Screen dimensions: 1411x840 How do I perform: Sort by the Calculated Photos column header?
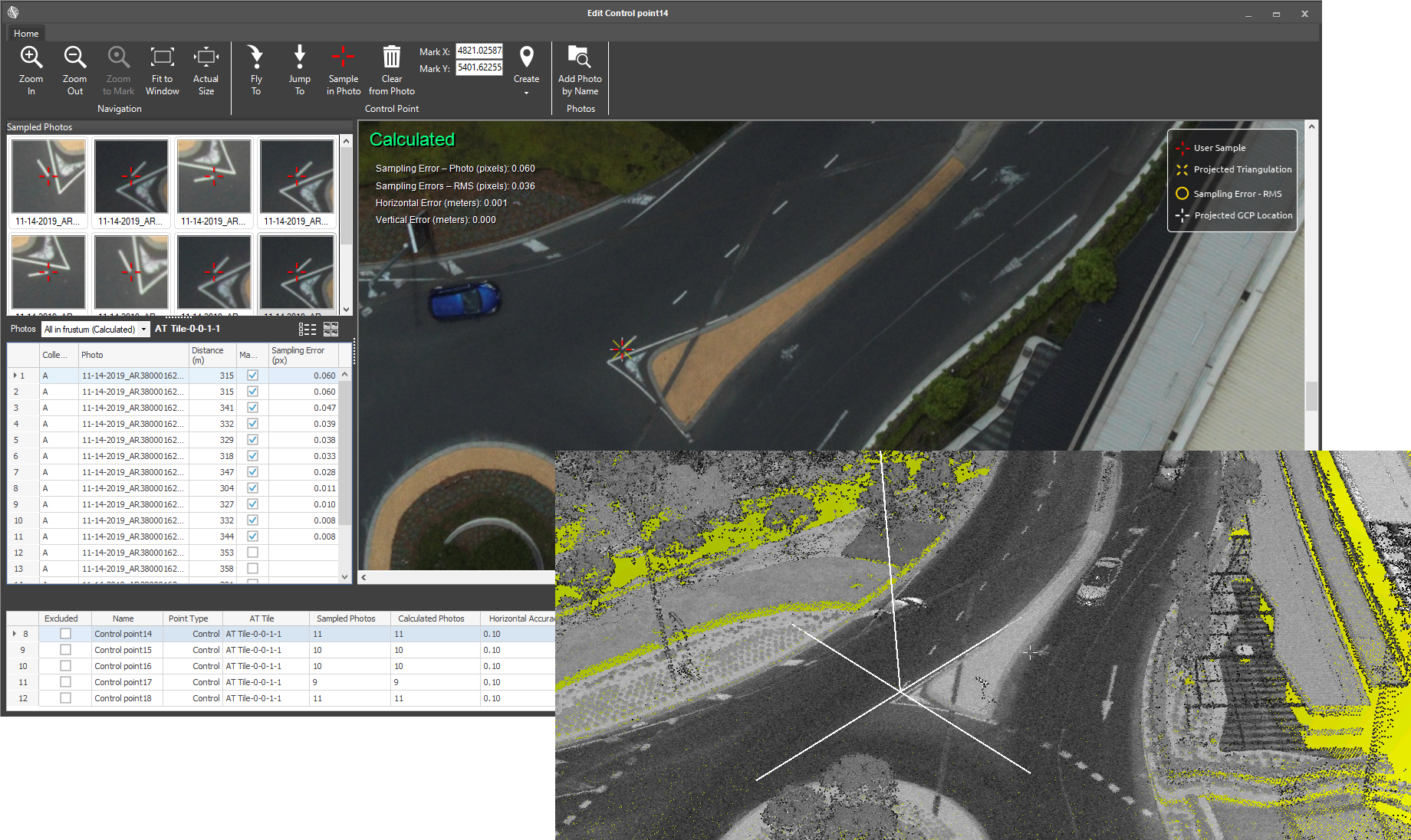pos(436,619)
